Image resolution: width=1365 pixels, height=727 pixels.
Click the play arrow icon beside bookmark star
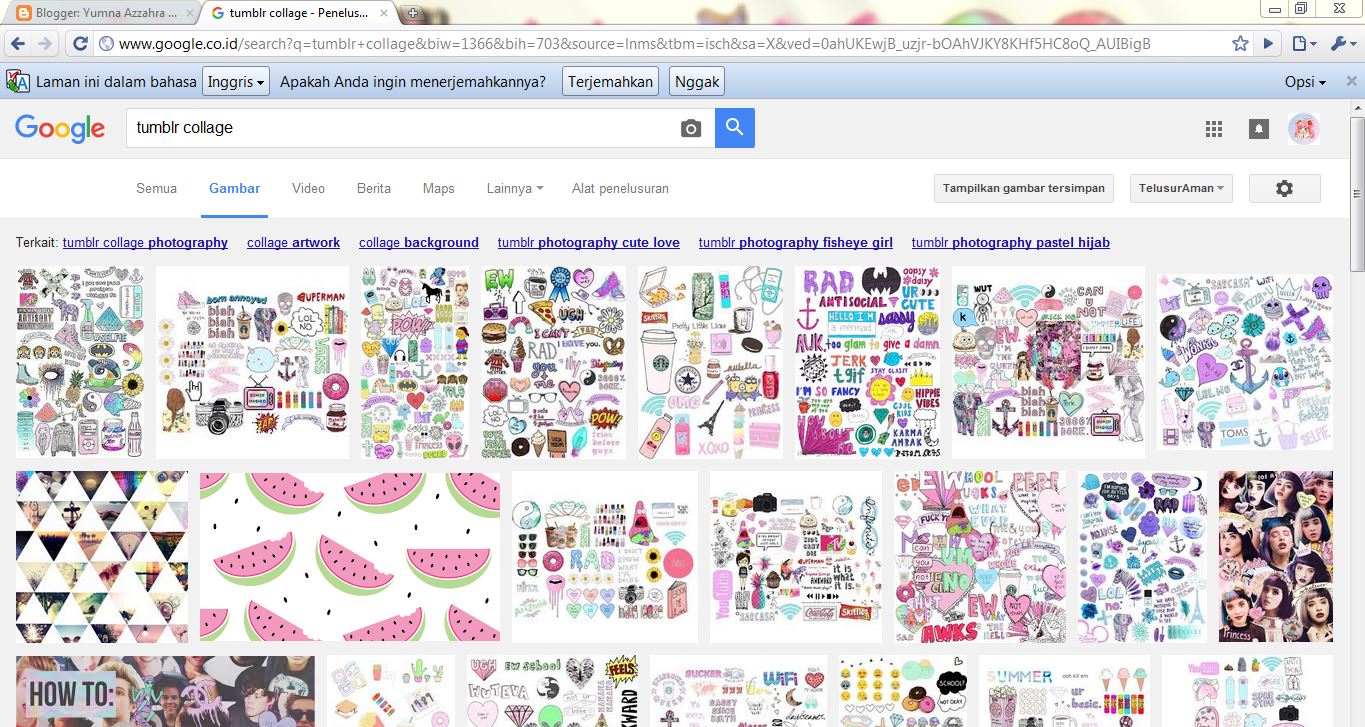(x=1268, y=44)
